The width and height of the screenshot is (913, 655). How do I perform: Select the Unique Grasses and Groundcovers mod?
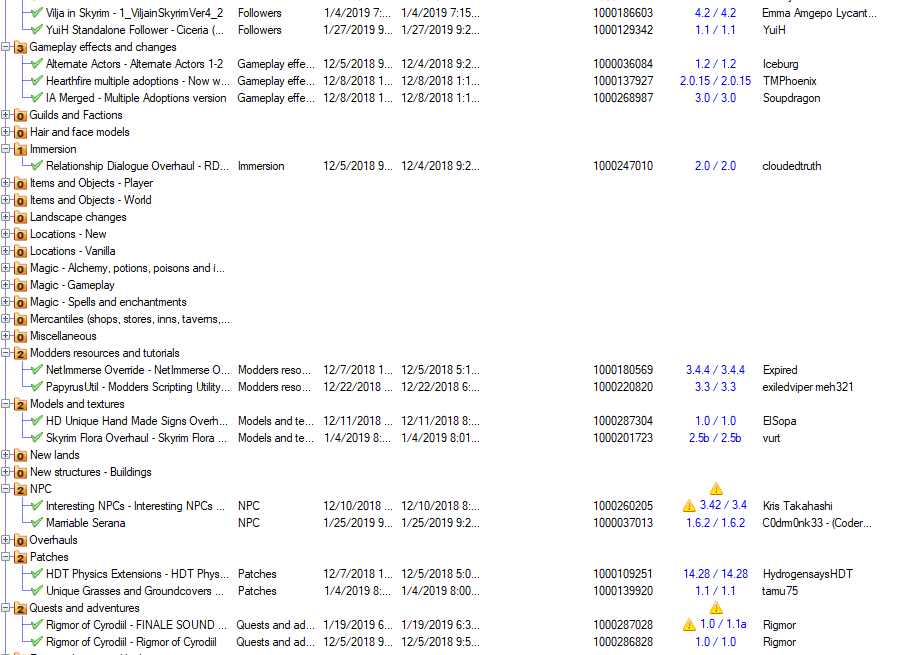click(x=135, y=591)
